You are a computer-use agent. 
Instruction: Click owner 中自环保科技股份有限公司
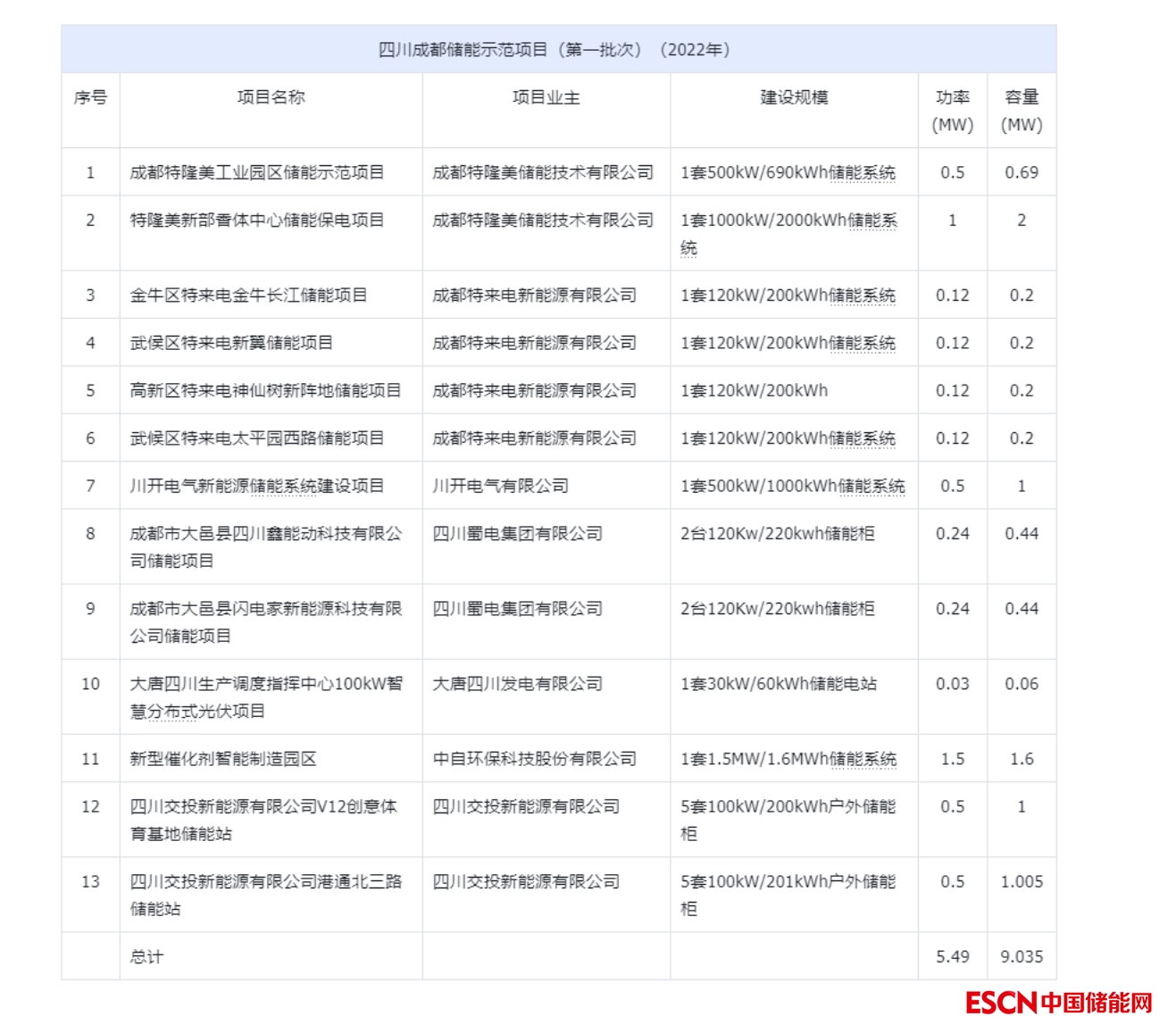point(534,759)
